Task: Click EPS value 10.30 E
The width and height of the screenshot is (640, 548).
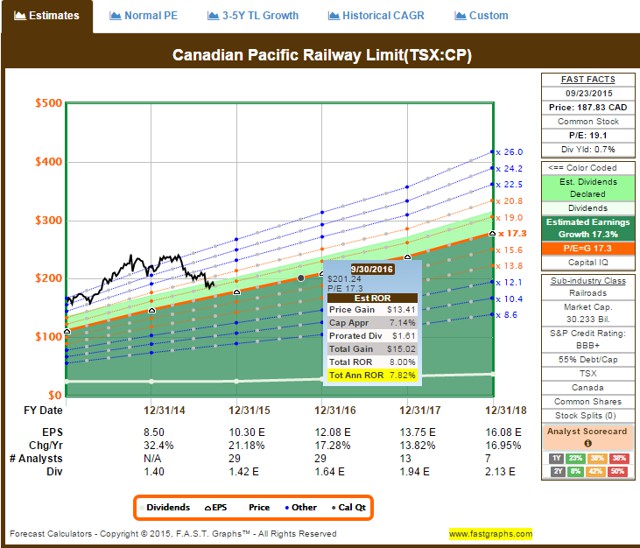Action: tap(247, 432)
